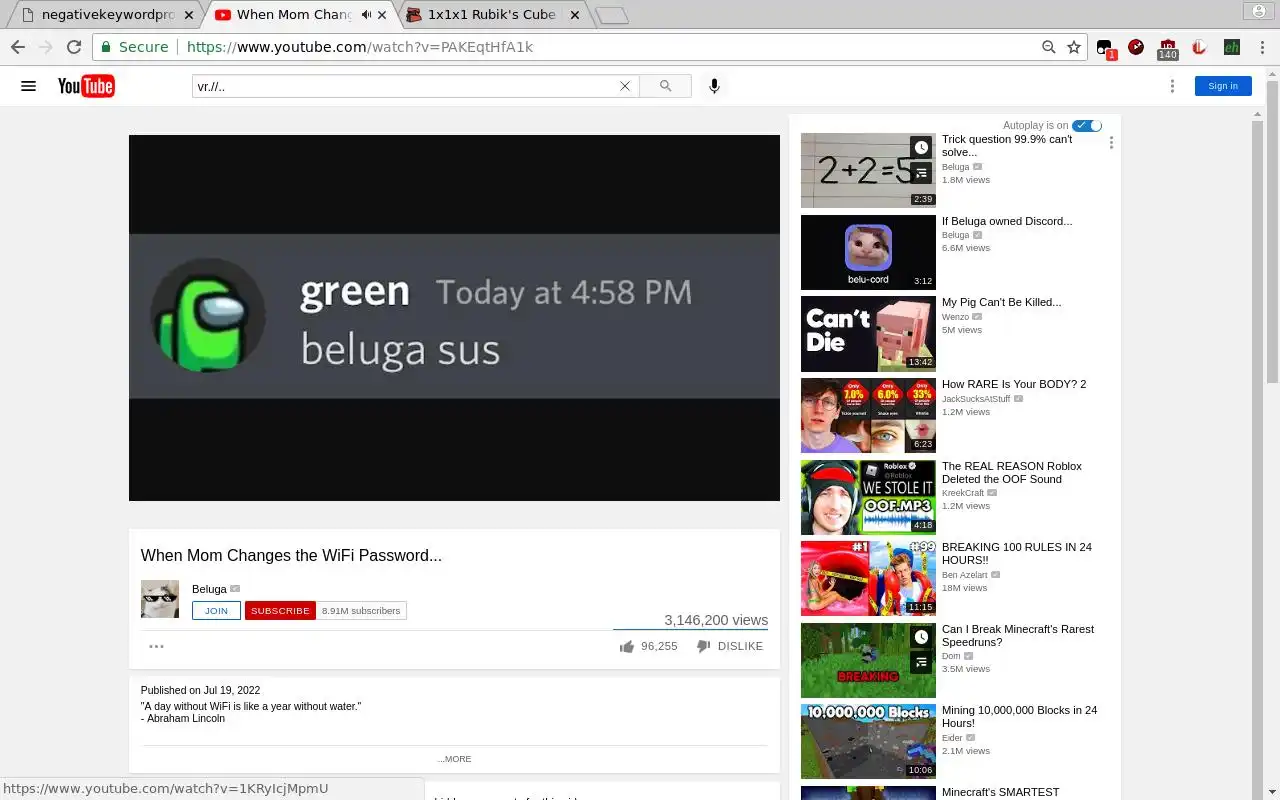Add "Trick question" video to Watch later

pyautogui.click(x=921, y=147)
